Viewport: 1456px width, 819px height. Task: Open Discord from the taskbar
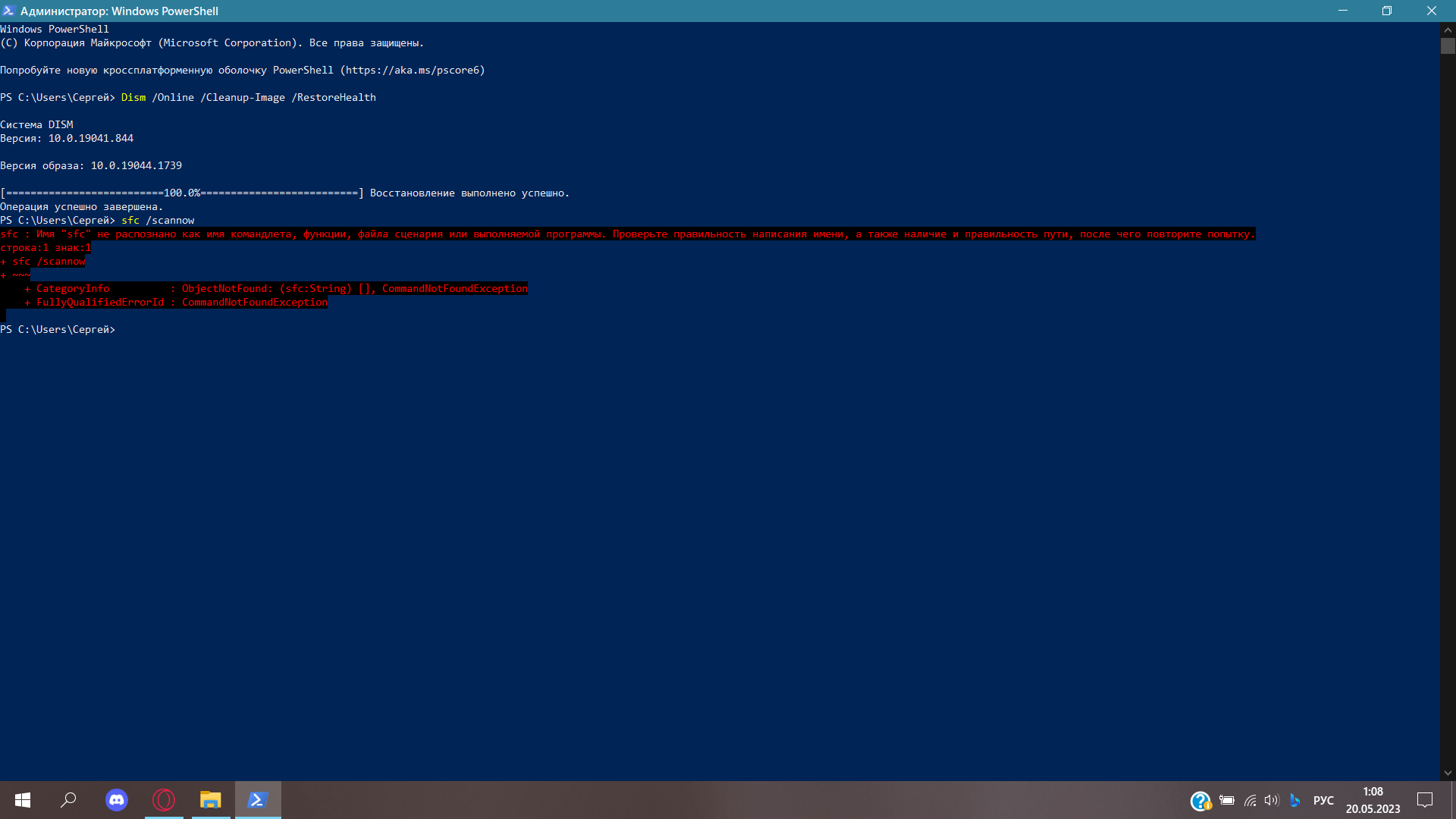tap(117, 800)
